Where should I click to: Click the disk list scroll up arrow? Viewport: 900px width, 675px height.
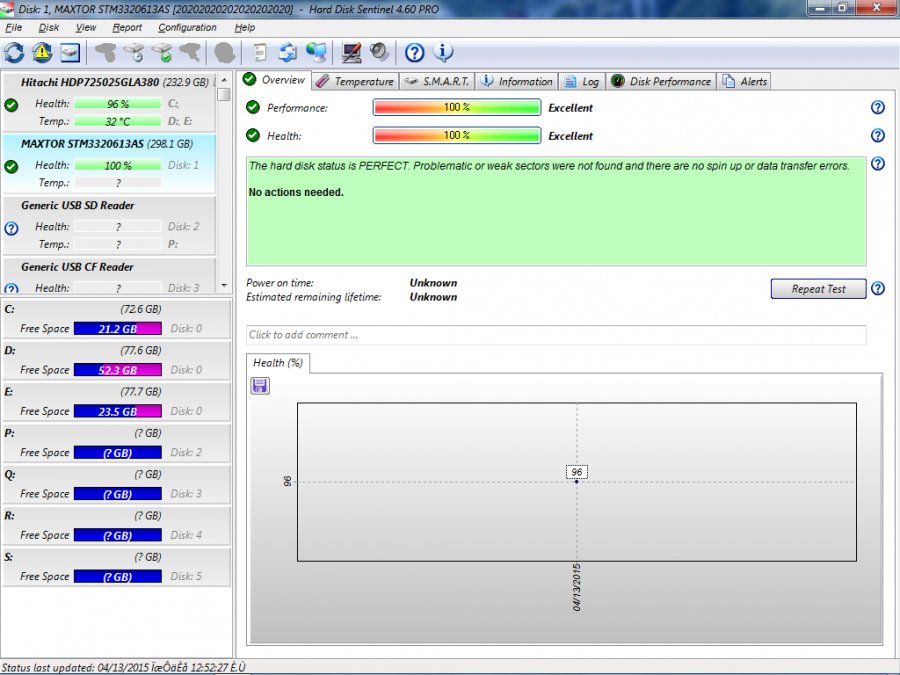pyautogui.click(x=224, y=80)
